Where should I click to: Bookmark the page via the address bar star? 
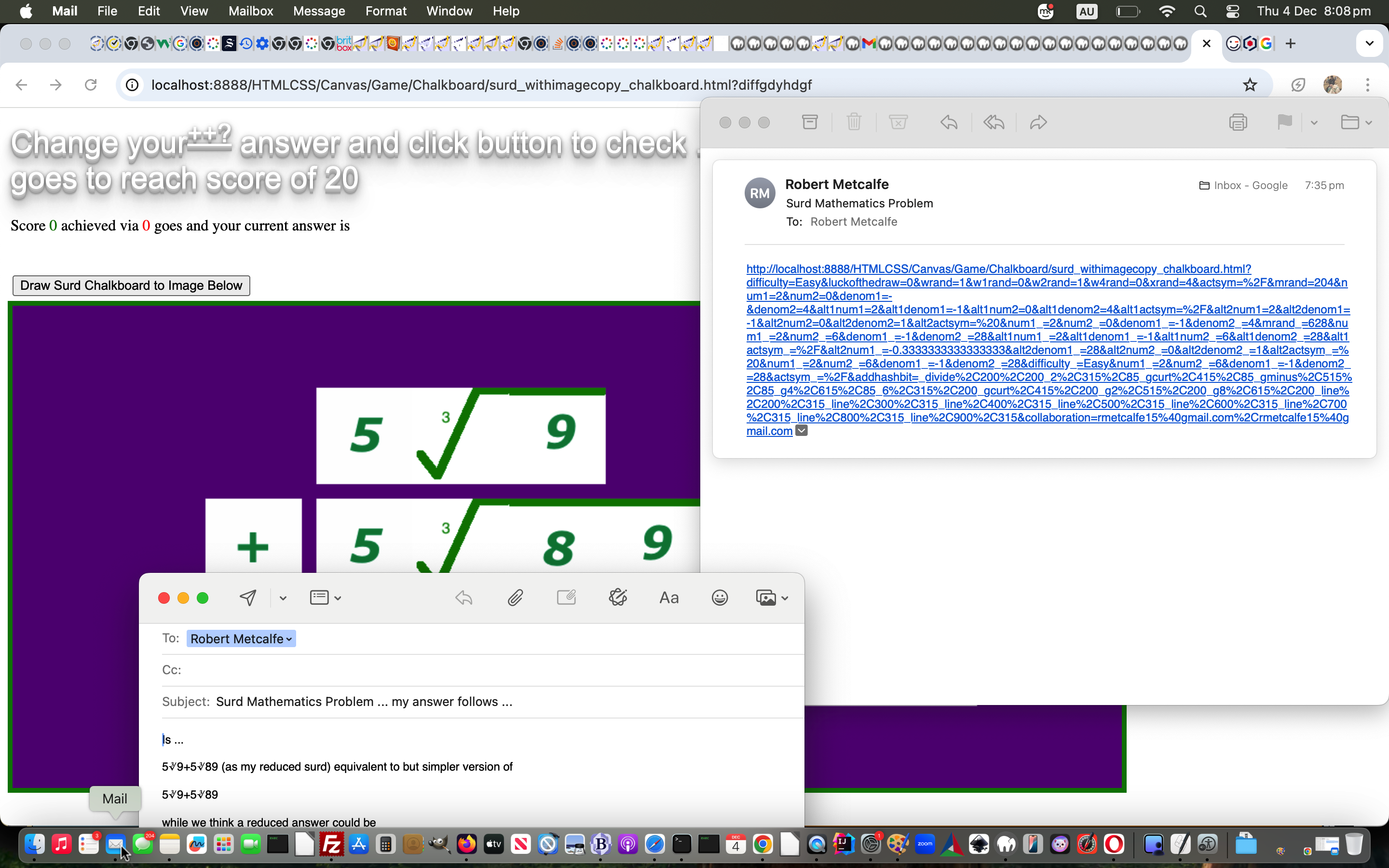click(1250, 84)
